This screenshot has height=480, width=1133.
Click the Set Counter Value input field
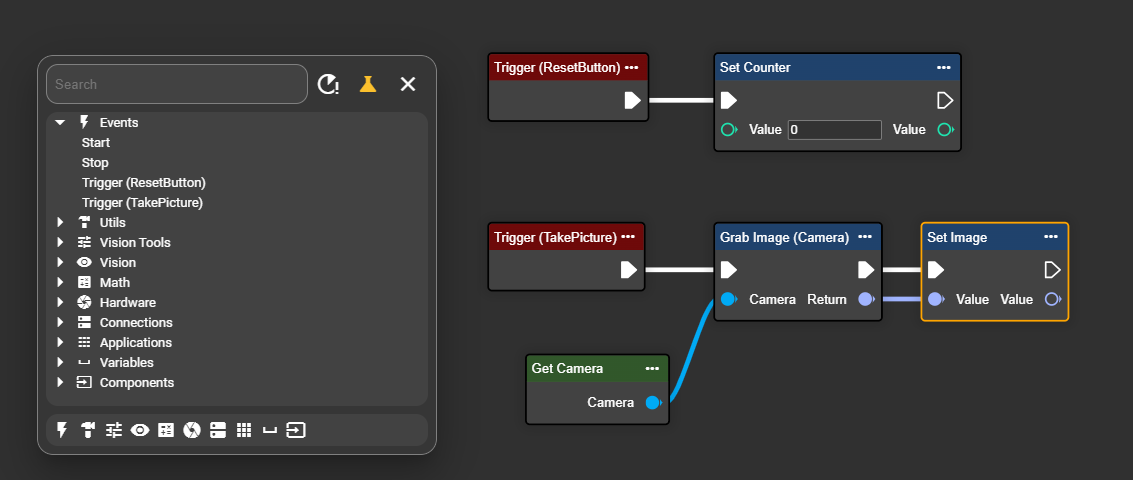click(834, 130)
